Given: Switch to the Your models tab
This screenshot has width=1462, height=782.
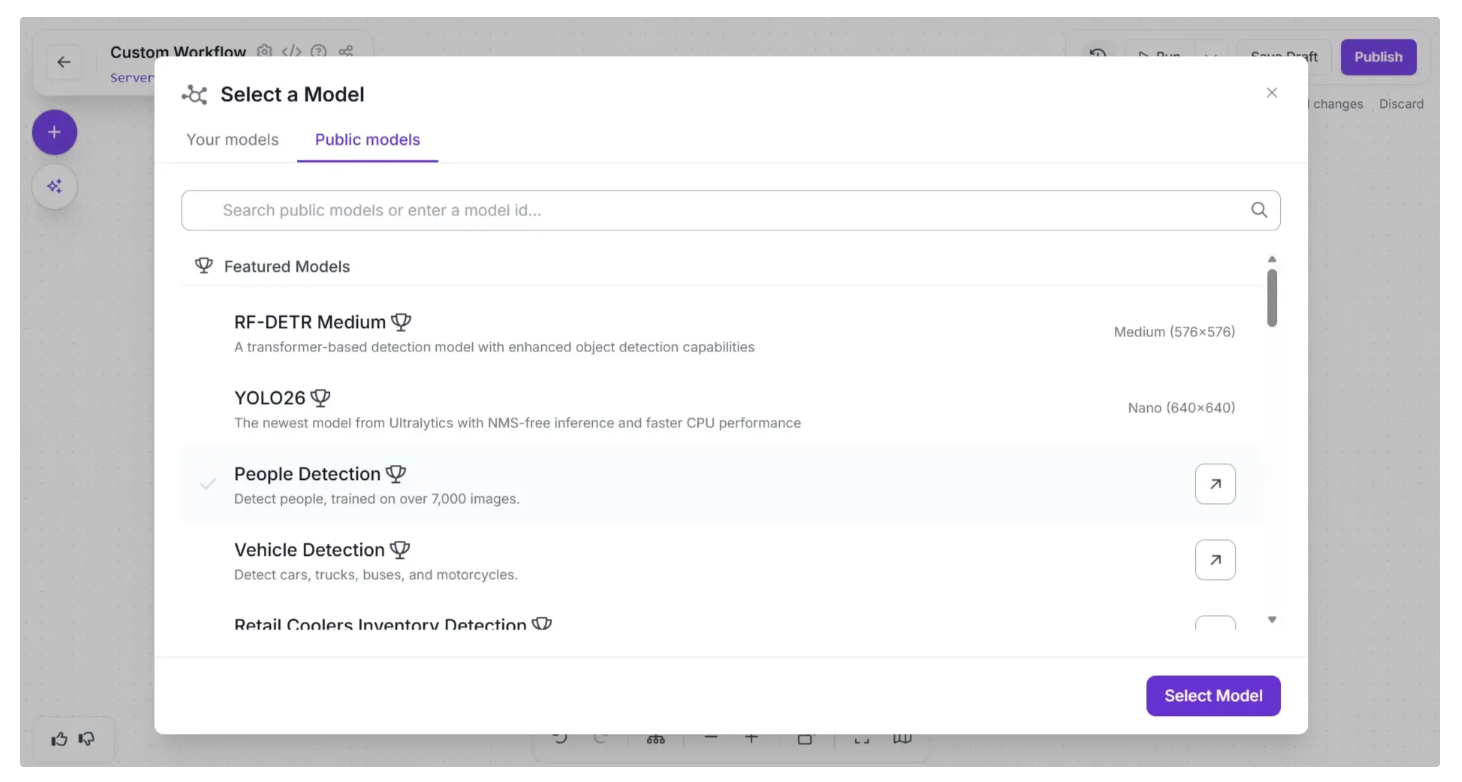Looking at the screenshot, I should pos(232,140).
